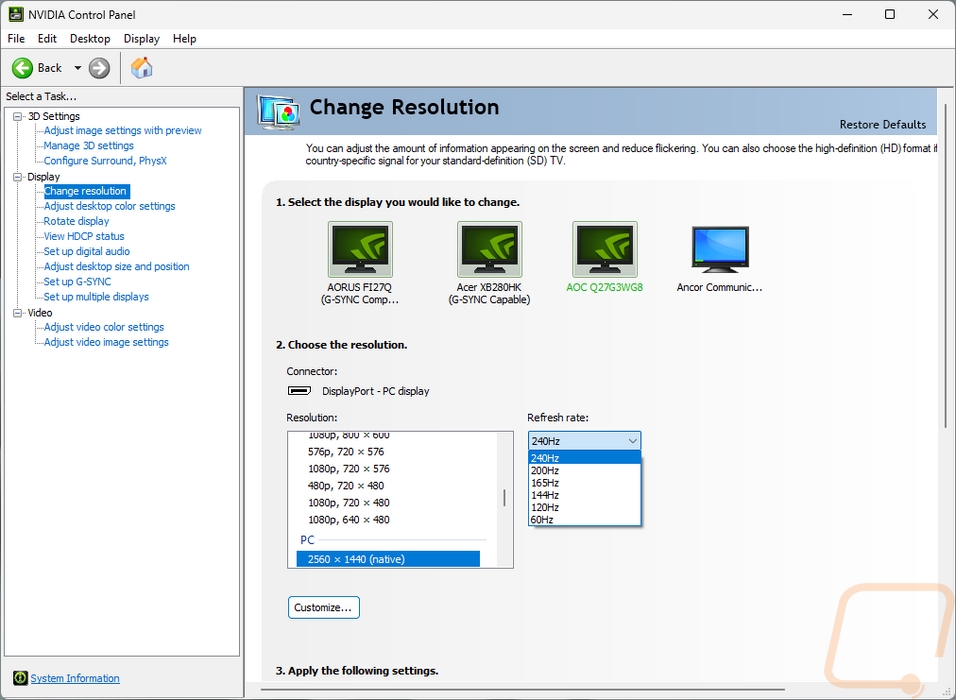Select 2560 × 1440 (native) resolution
956x700 pixels.
click(388, 559)
